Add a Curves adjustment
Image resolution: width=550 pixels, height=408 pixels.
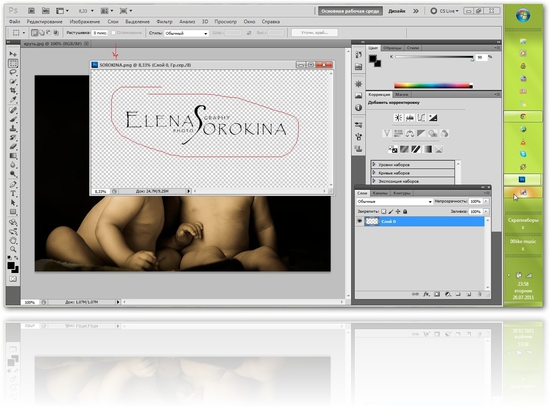(x=421, y=118)
